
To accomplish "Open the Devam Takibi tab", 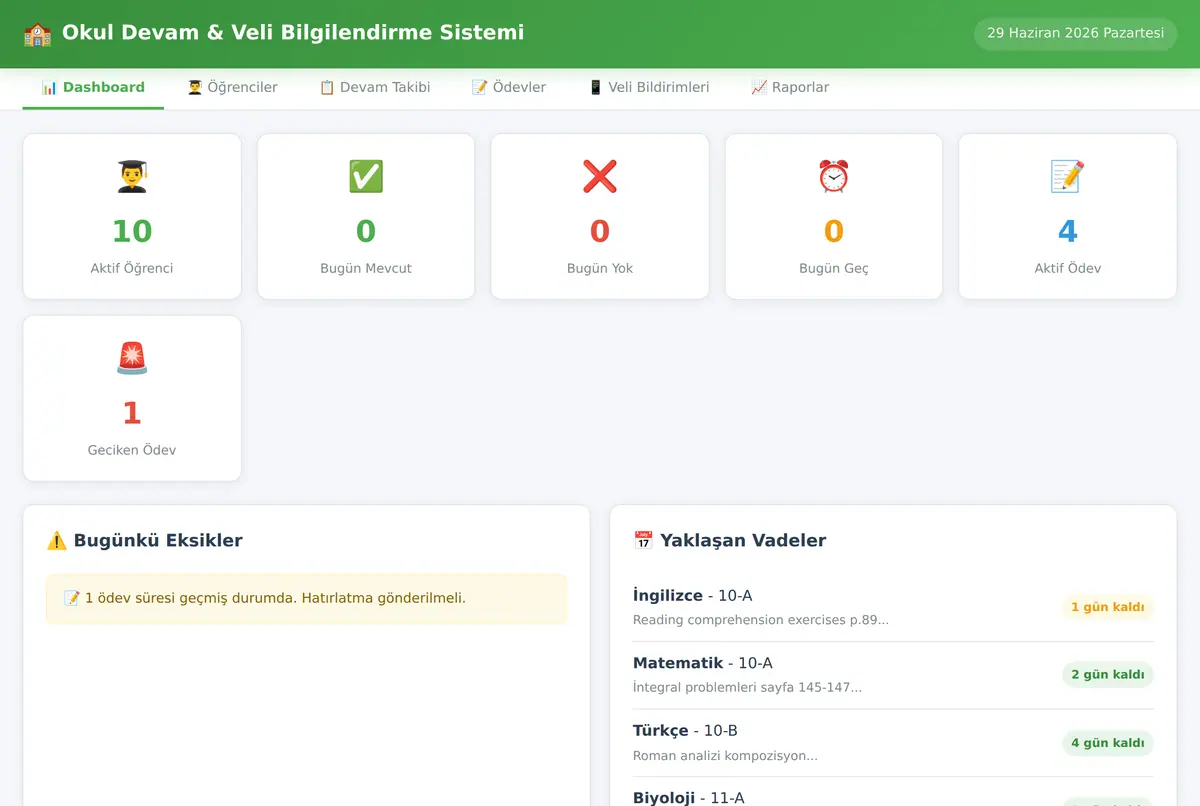I will [x=374, y=88].
